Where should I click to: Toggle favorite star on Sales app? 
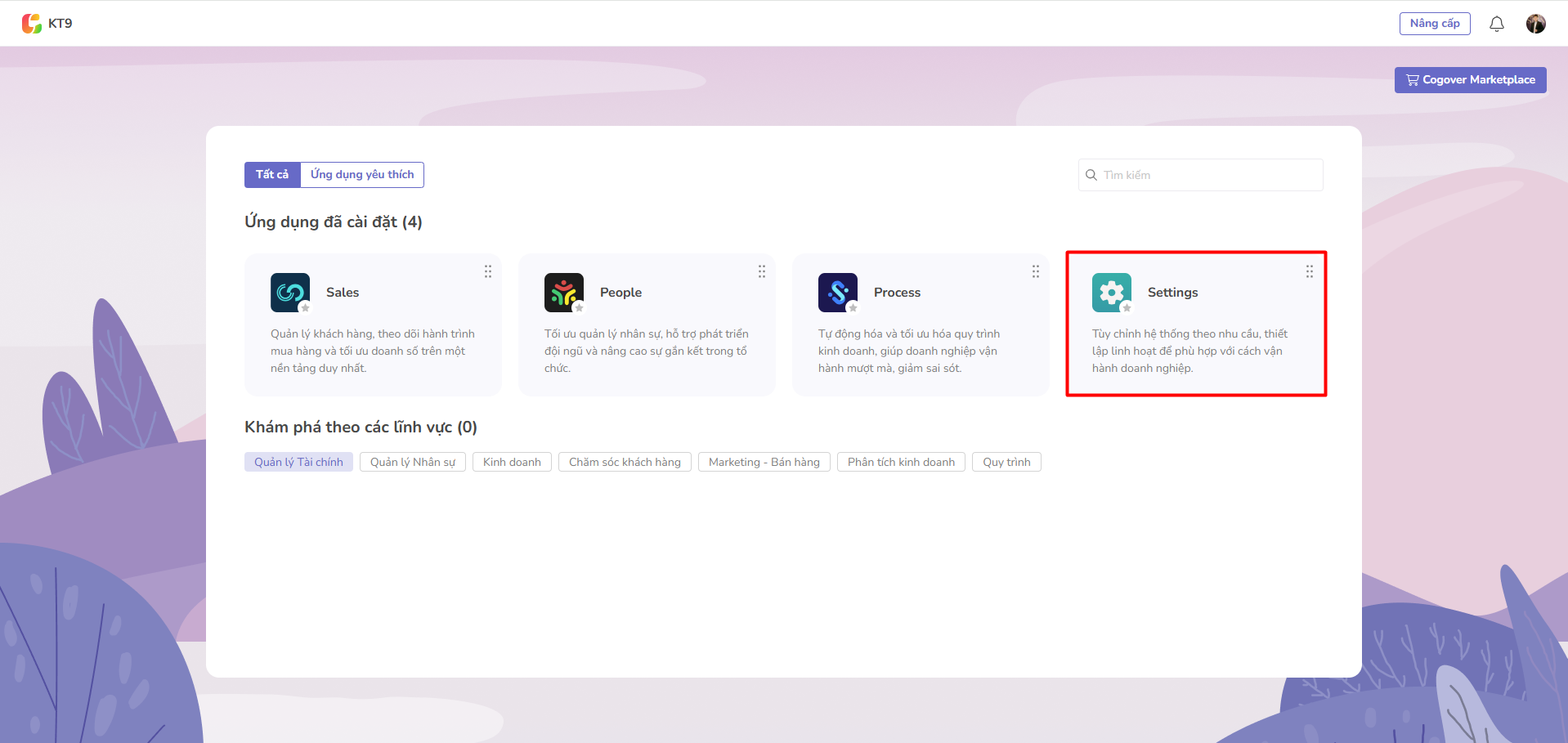[x=305, y=308]
